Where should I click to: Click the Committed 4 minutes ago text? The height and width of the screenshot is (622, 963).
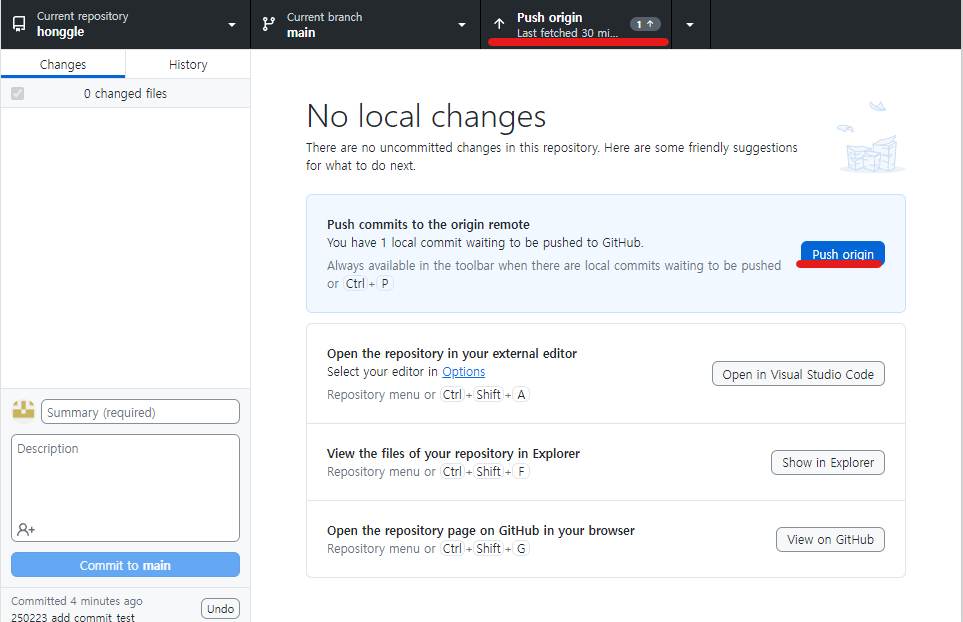pos(77,601)
